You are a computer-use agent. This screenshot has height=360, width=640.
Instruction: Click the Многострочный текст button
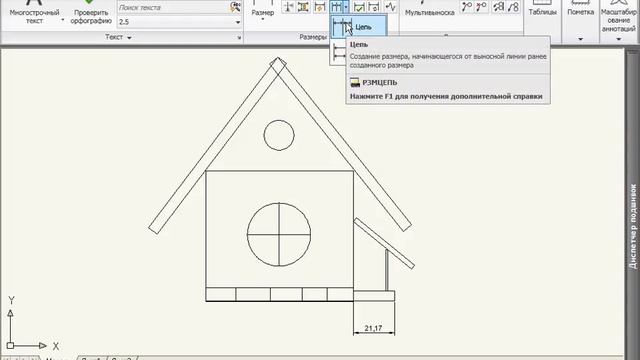(x=34, y=11)
